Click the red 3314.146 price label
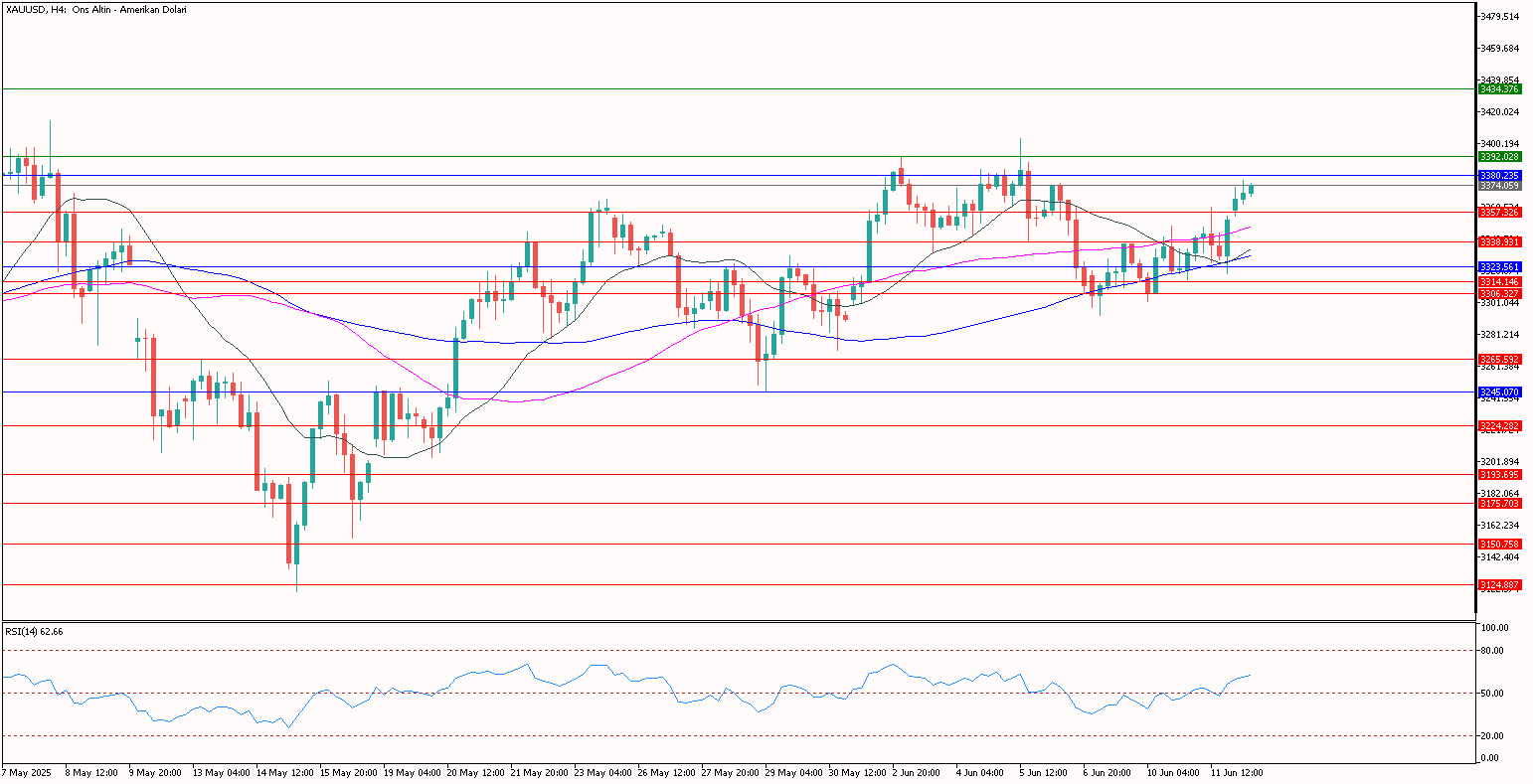Viewport: 1533px width, 784px height. [1499, 282]
